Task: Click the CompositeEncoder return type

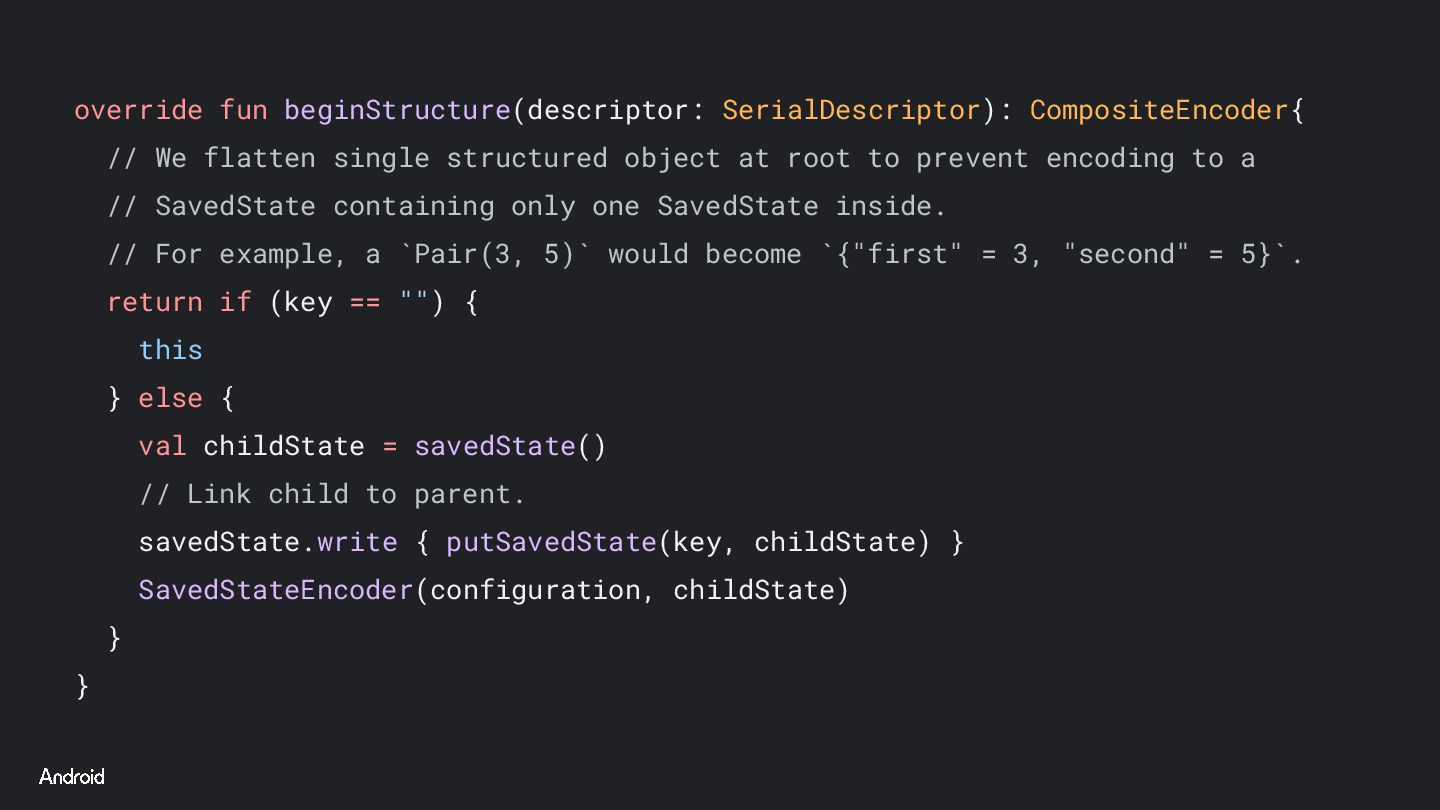Action: (x=1159, y=110)
